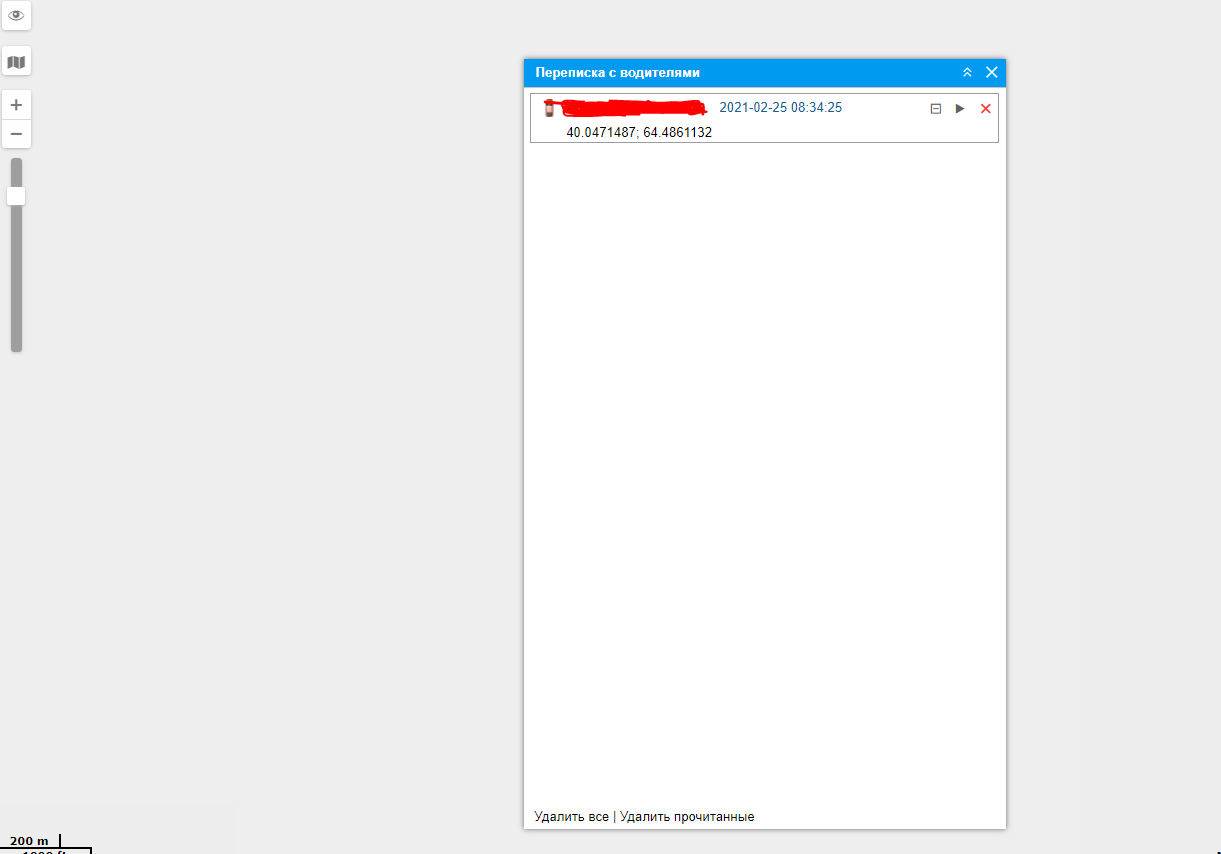This screenshot has height=854, width=1221.
Task: Toggle the eye visibility button on the map
Action: (16, 15)
